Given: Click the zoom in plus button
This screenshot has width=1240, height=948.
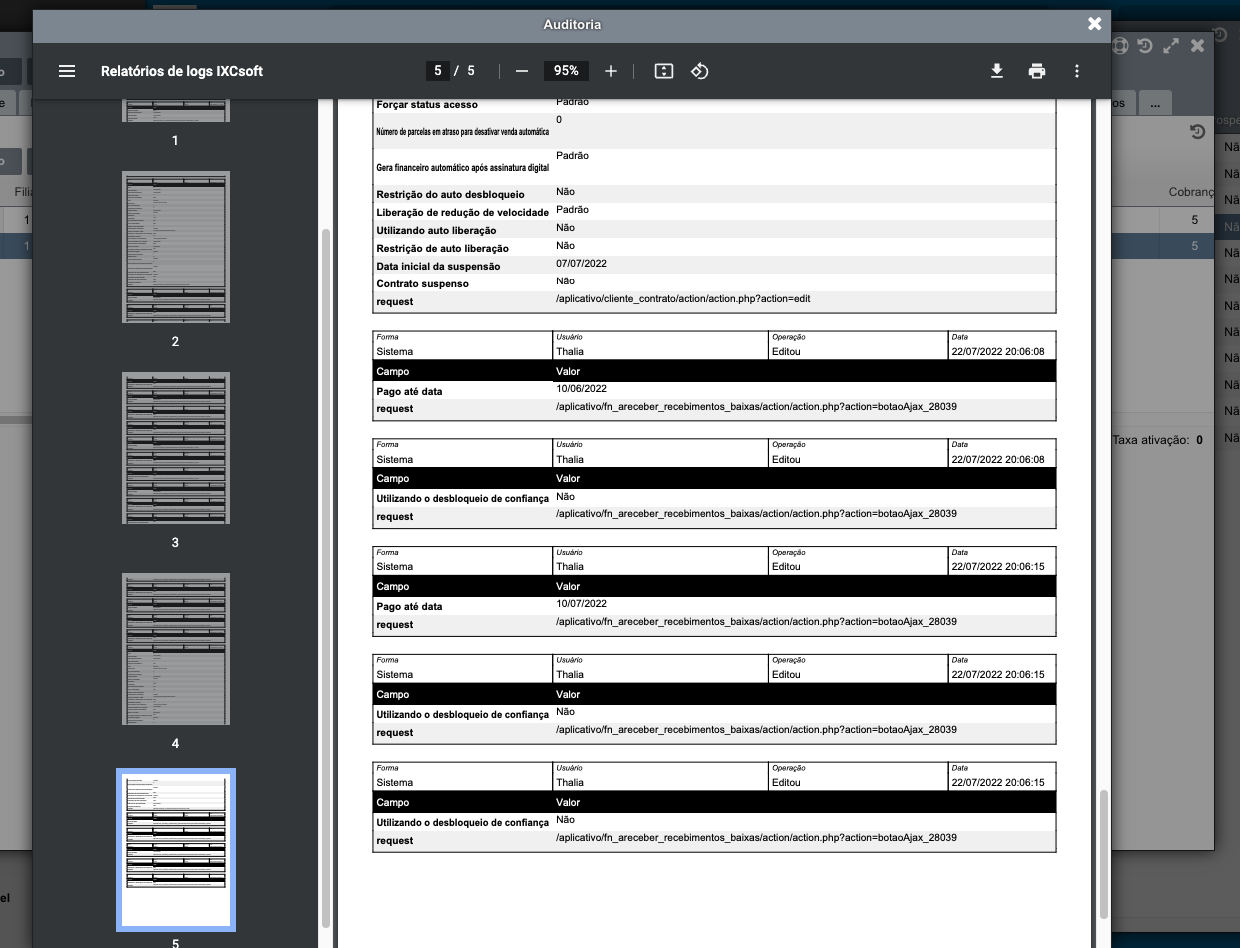Looking at the screenshot, I should (x=611, y=71).
